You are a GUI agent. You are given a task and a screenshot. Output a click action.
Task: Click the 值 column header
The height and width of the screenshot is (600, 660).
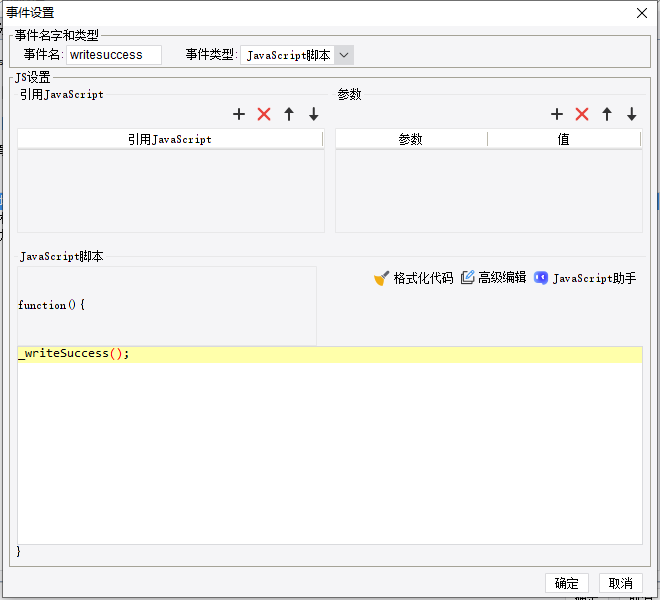tap(564, 139)
